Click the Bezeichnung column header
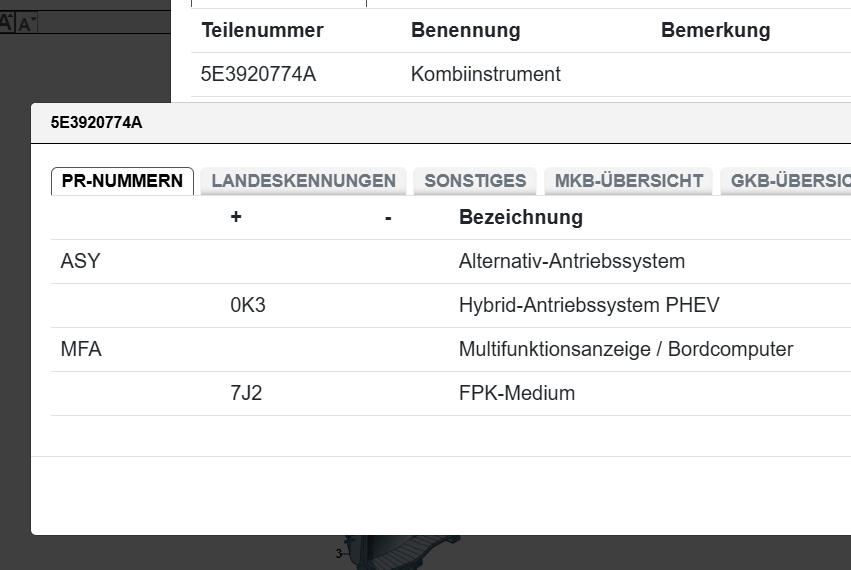The height and width of the screenshot is (570, 851). click(520, 217)
